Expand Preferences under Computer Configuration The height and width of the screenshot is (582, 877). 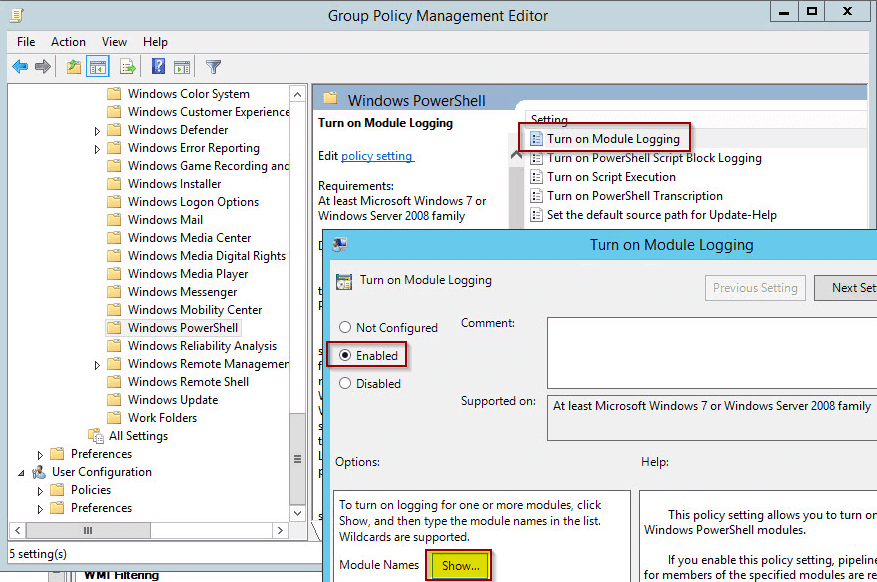[x=40, y=455]
